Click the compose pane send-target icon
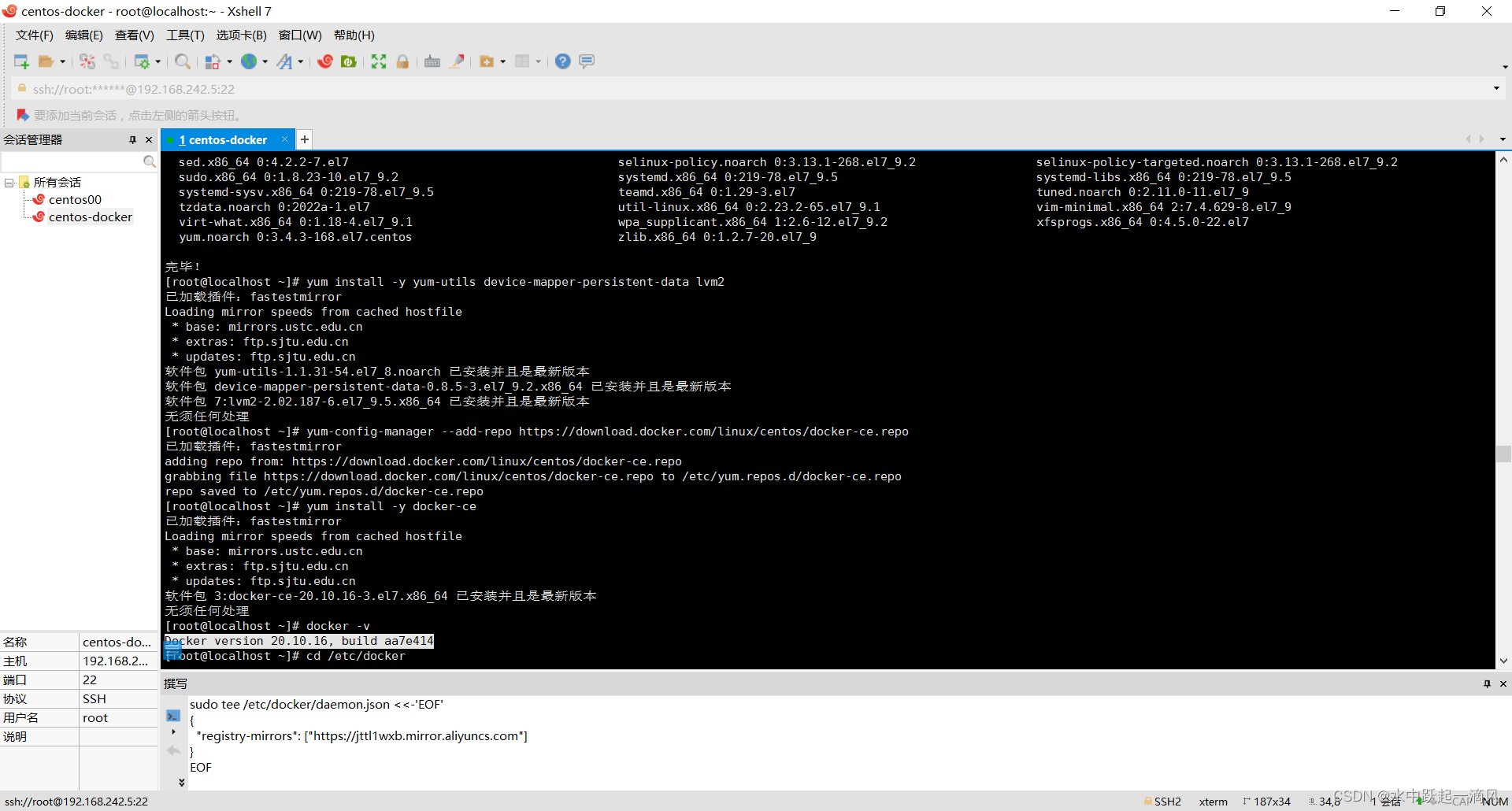 (173, 716)
